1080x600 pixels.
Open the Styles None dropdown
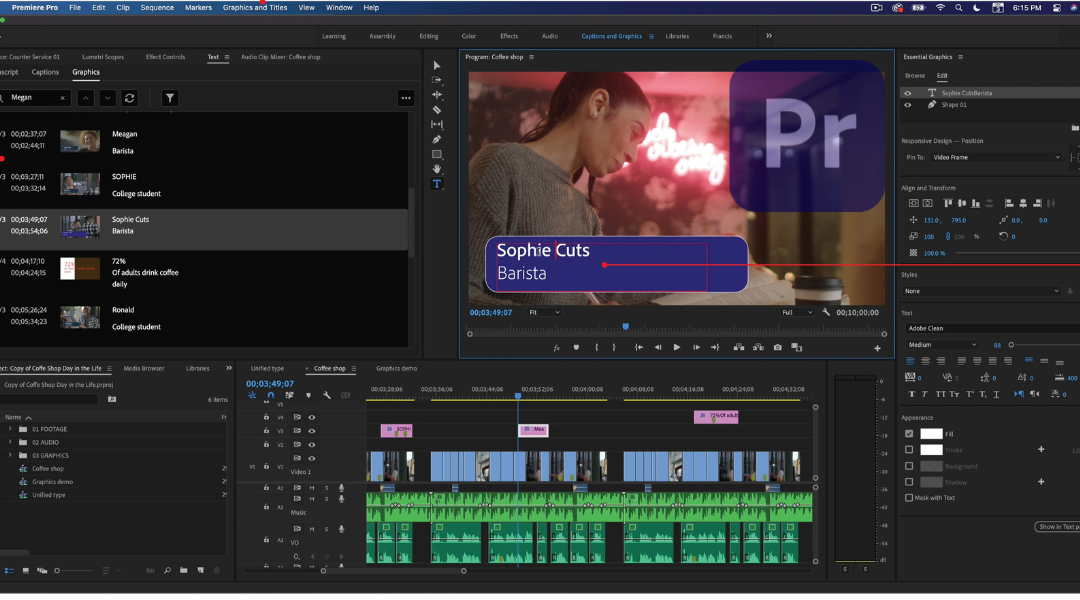(982, 291)
